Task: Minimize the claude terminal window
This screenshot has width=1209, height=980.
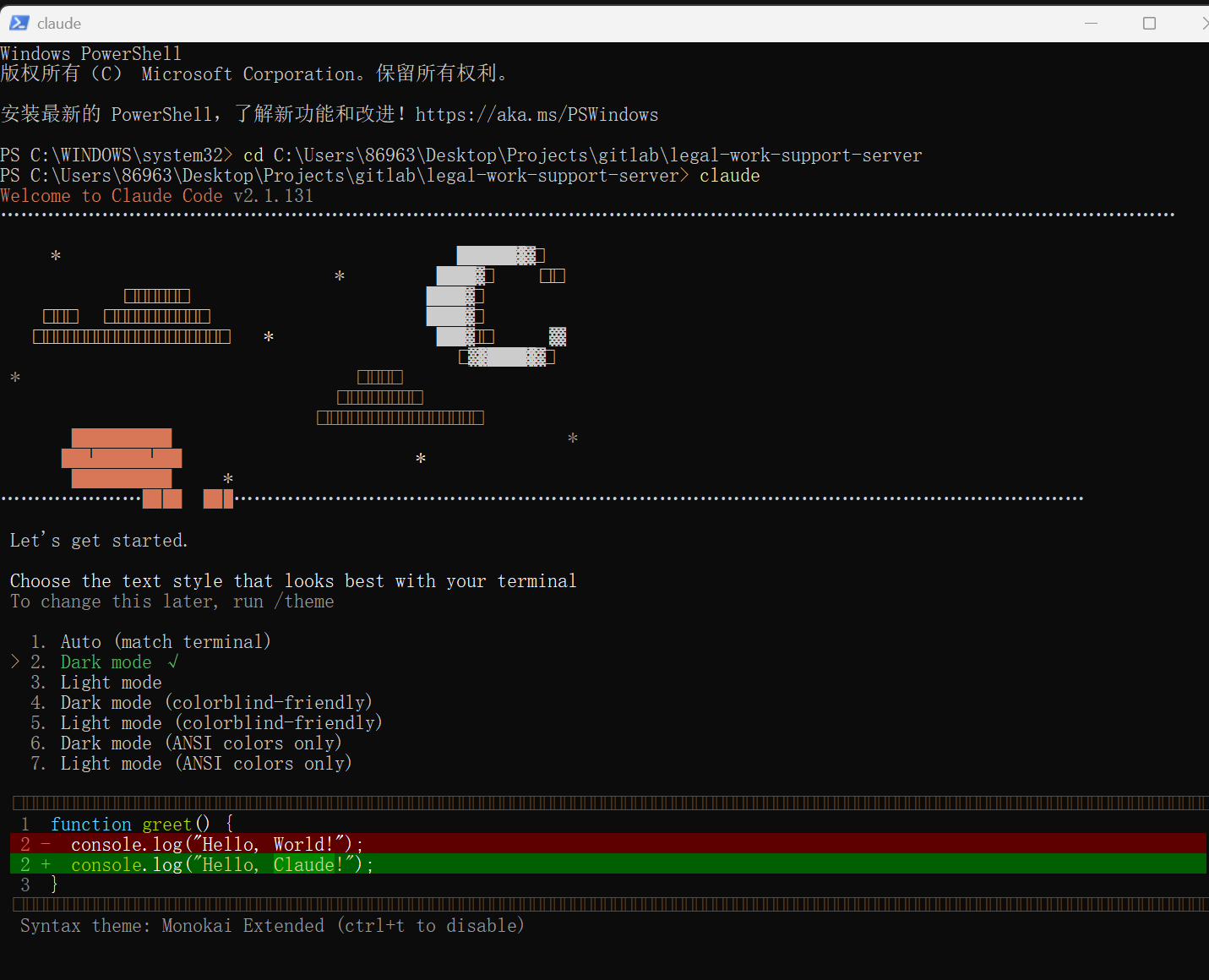Action: click(x=1092, y=23)
